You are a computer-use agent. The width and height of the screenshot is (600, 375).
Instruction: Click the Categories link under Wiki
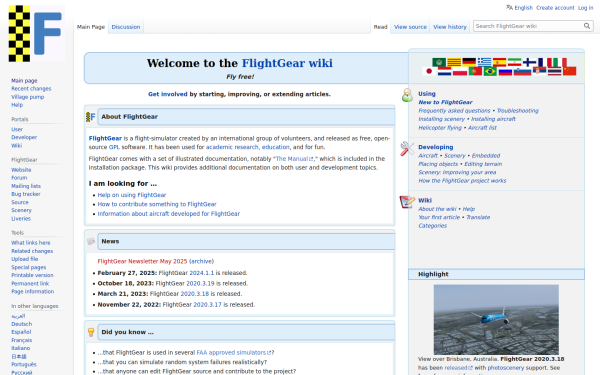(432, 225)
